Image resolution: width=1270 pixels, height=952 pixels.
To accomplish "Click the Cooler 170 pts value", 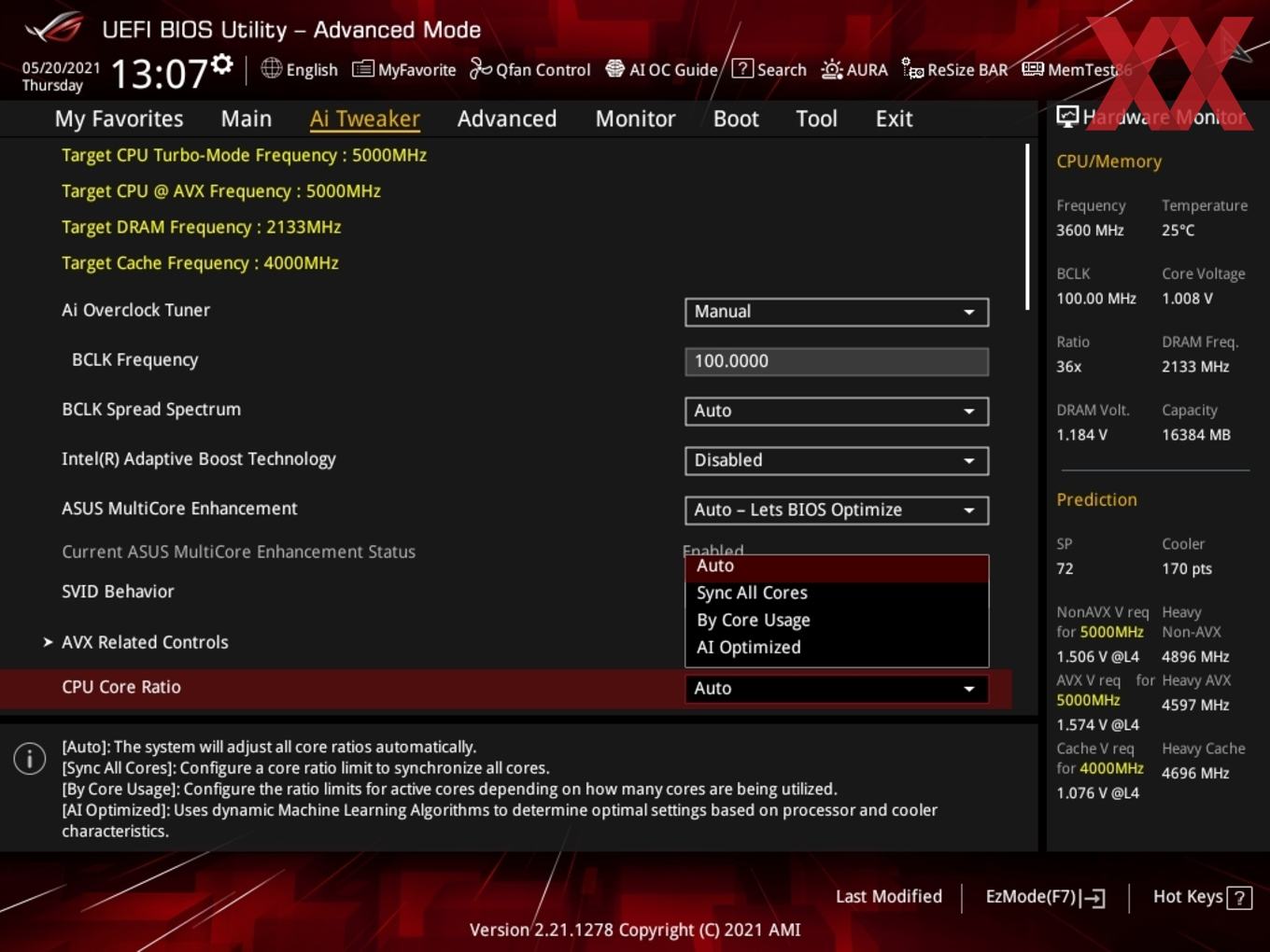I will coord(1186,568).
